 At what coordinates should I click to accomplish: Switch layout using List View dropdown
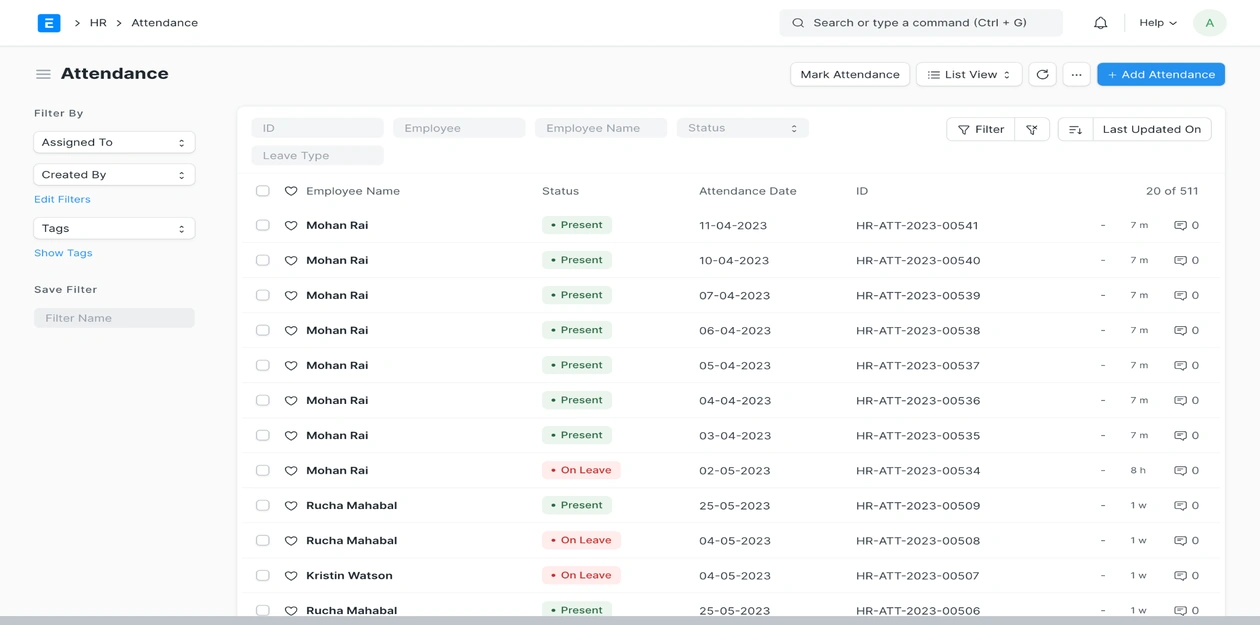[968, 74]
